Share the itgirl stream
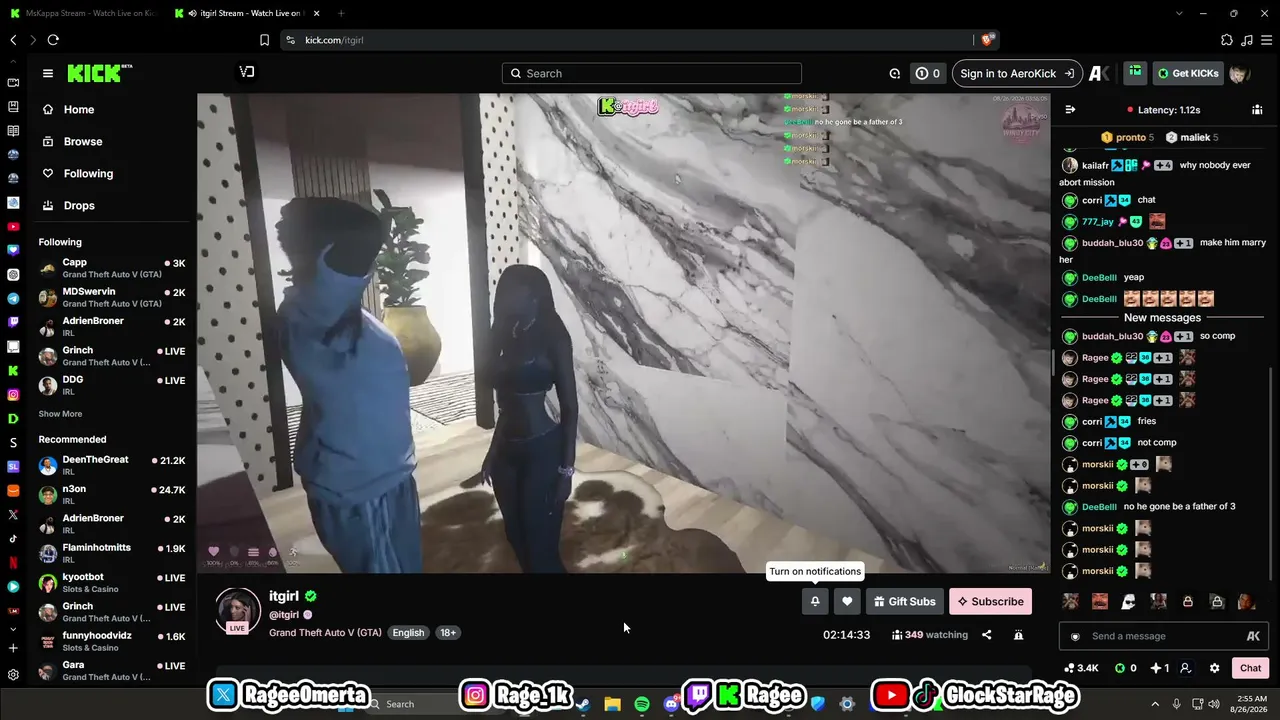Image resolution: width=1280 pixels, height=720 pixels. [987, 635]
